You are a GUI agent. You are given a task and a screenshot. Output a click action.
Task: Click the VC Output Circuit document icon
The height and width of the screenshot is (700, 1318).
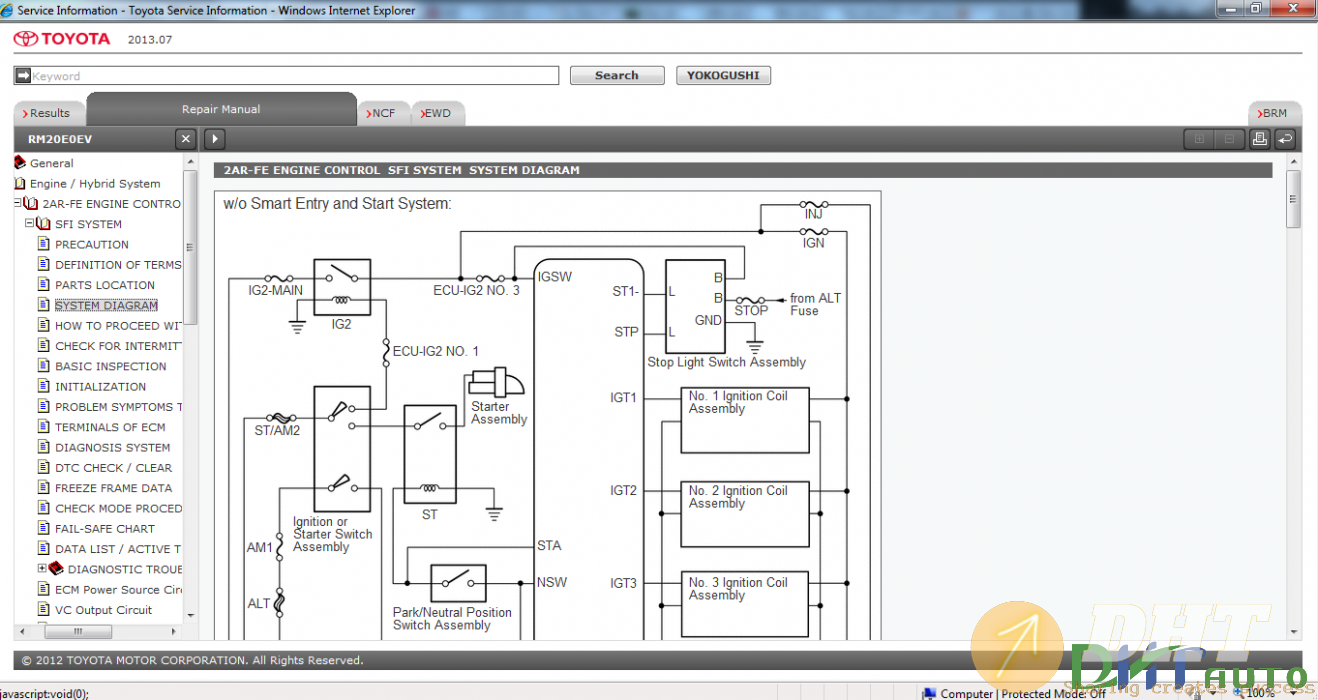pos(43,609)
